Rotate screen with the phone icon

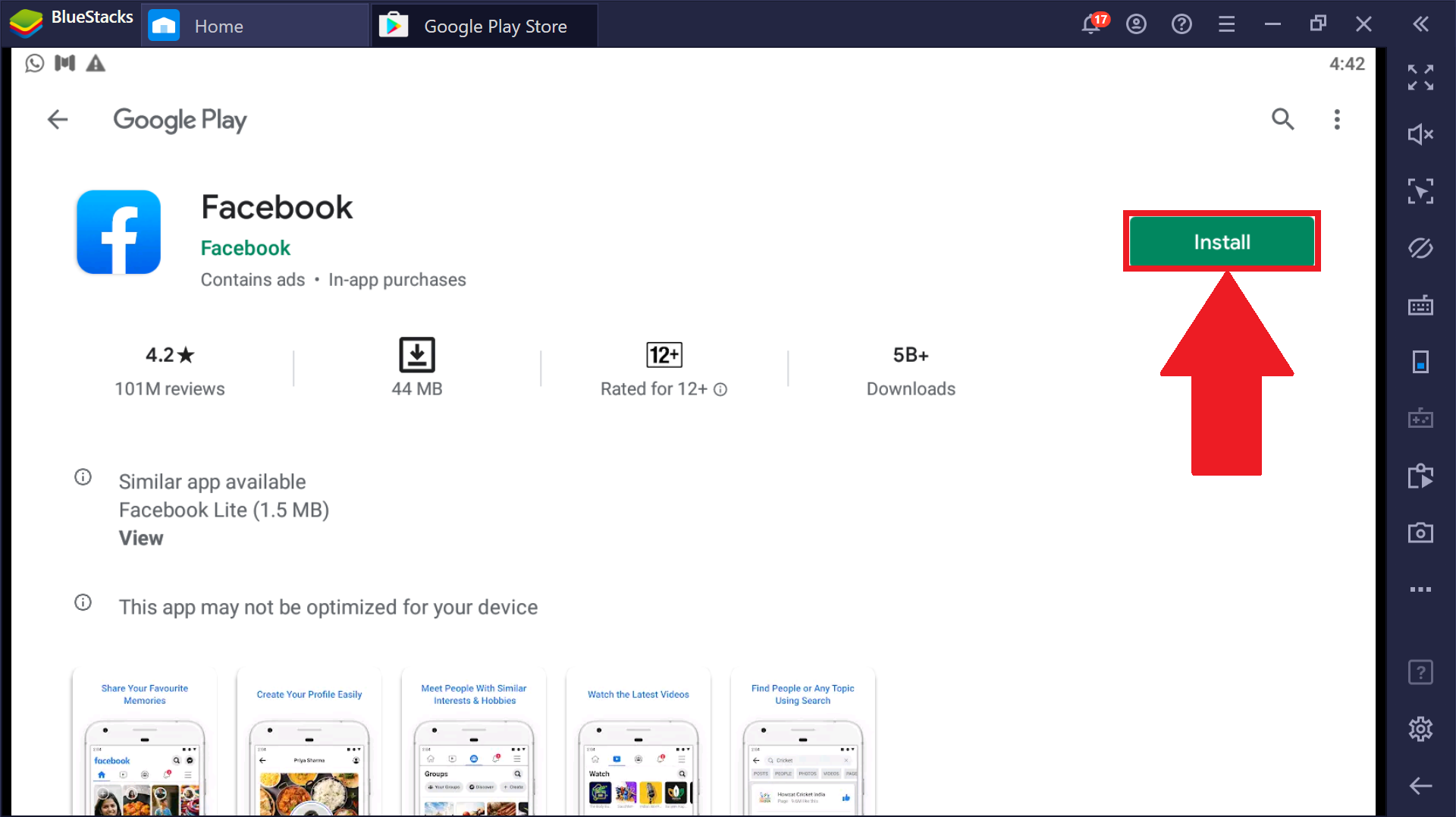(1420, 362)
